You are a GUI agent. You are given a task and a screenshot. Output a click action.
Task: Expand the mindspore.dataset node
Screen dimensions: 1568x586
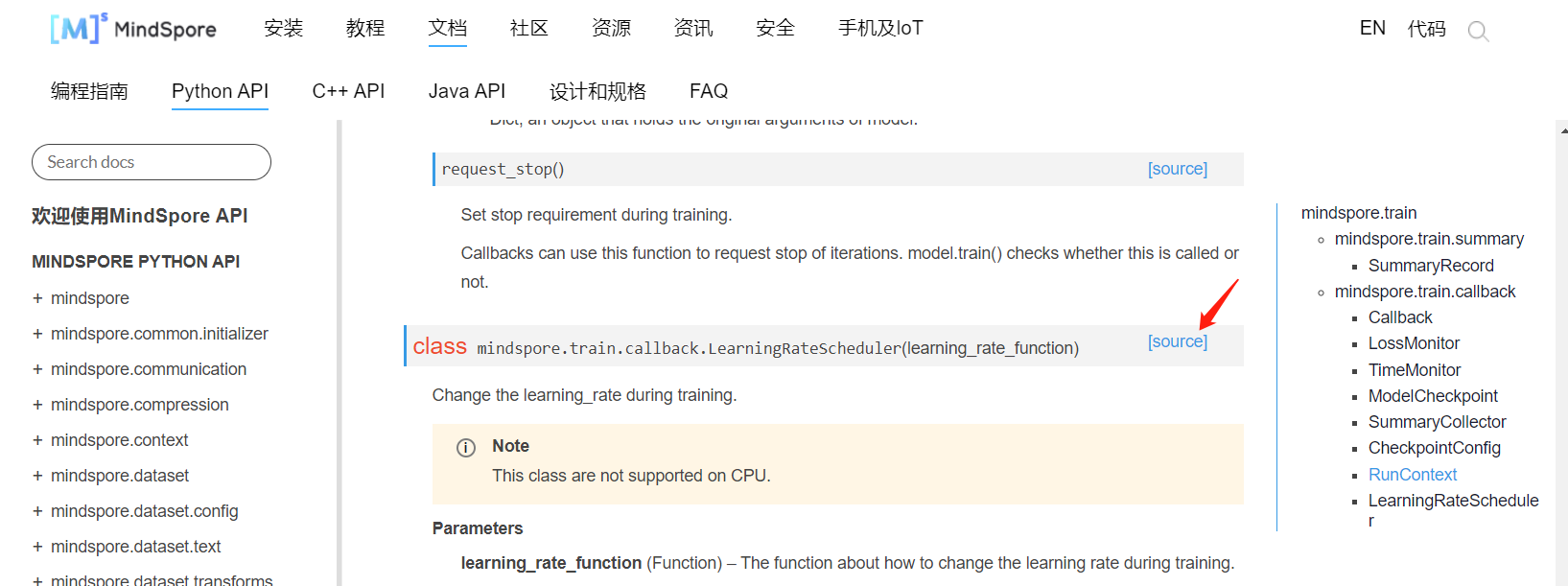tap(37, 476)
